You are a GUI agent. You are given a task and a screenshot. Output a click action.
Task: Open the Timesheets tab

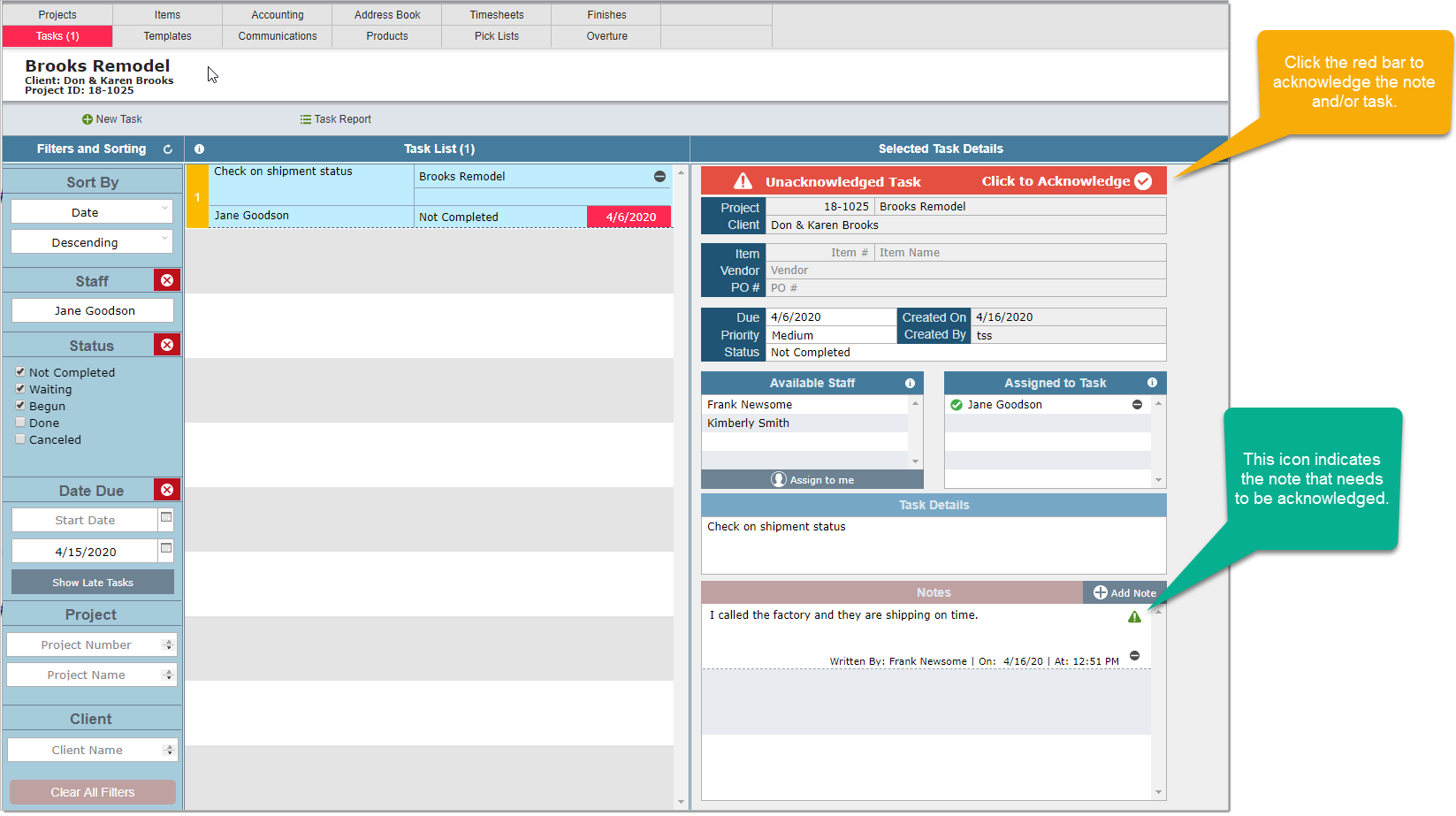497,15
